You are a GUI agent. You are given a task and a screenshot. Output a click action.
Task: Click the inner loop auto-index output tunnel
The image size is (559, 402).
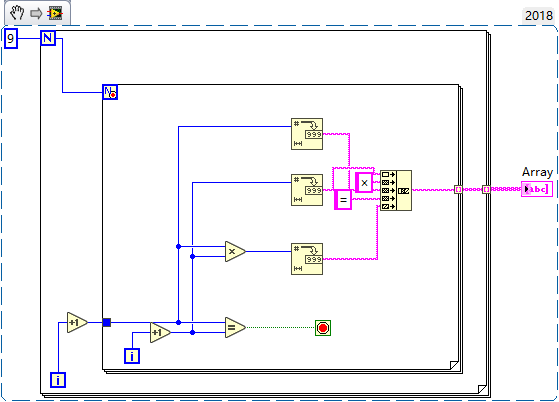pos(458,190)
